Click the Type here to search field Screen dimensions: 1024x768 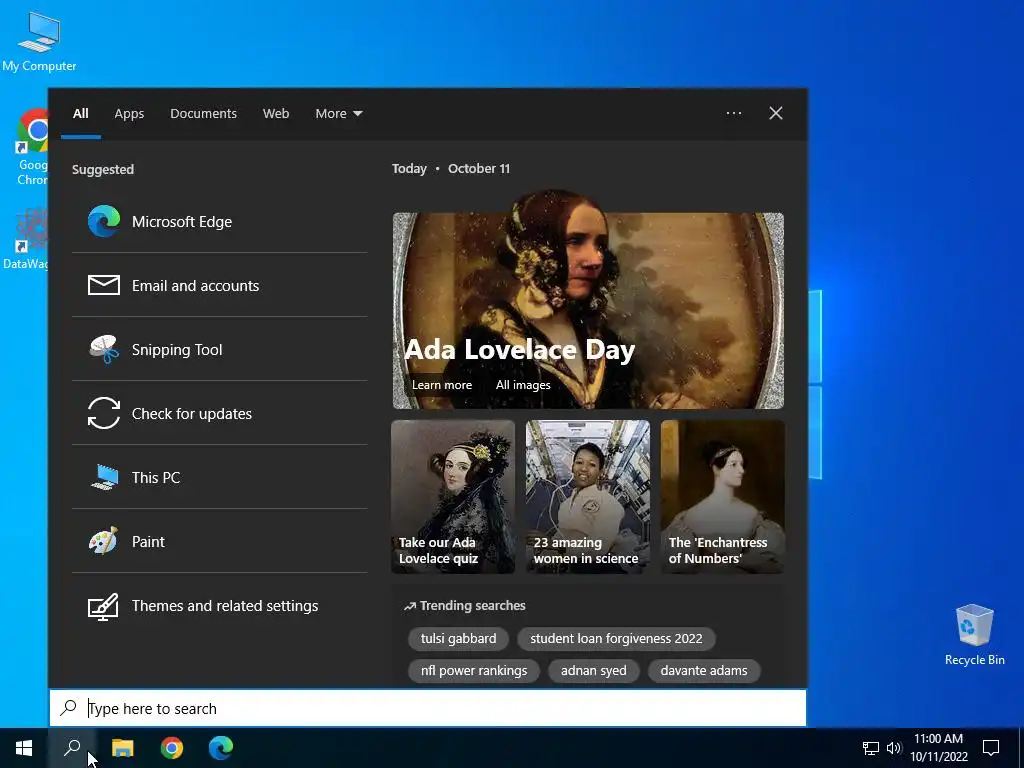[428, 708]
